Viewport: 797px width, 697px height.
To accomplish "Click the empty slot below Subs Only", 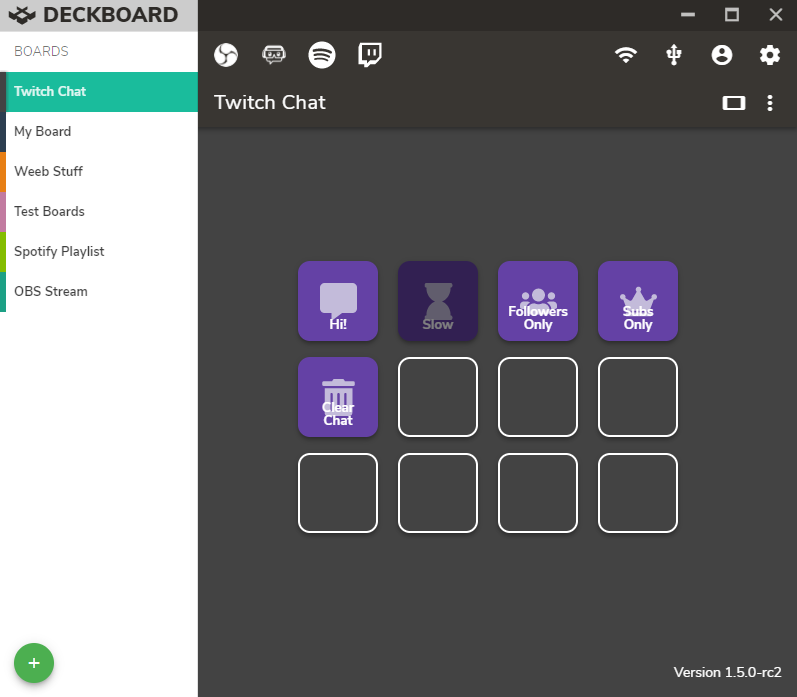I will (638, 397).
